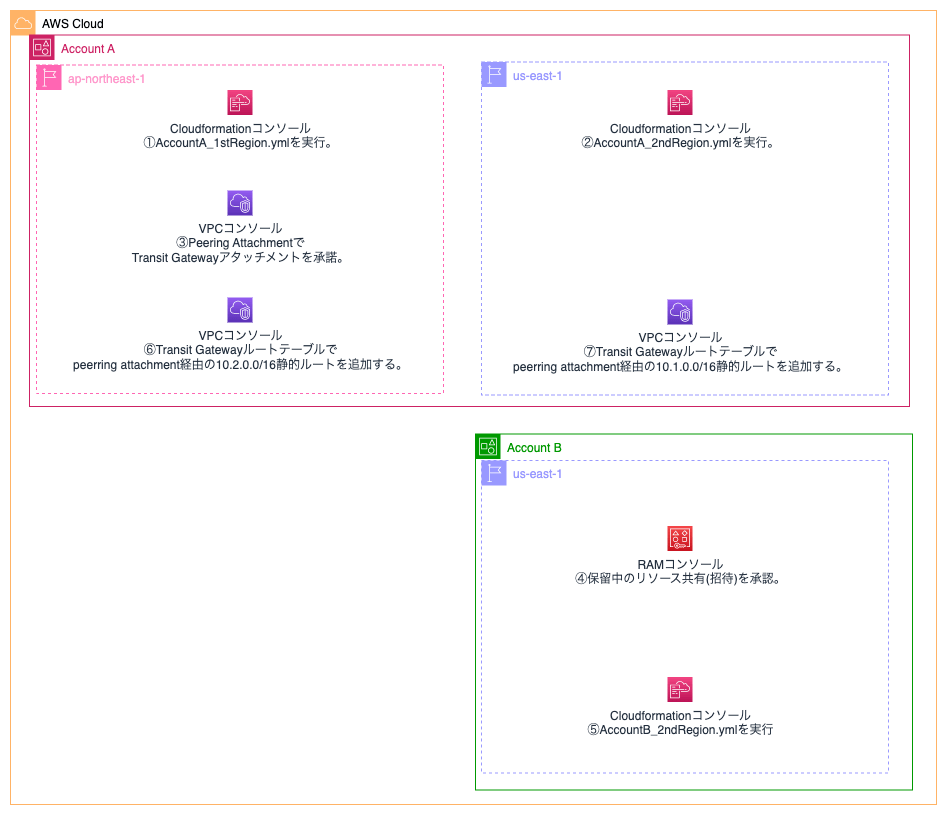Select the 'Account B' label
Image resolution: width=947 pixels, height=815 pixels.
pos(534,448)
